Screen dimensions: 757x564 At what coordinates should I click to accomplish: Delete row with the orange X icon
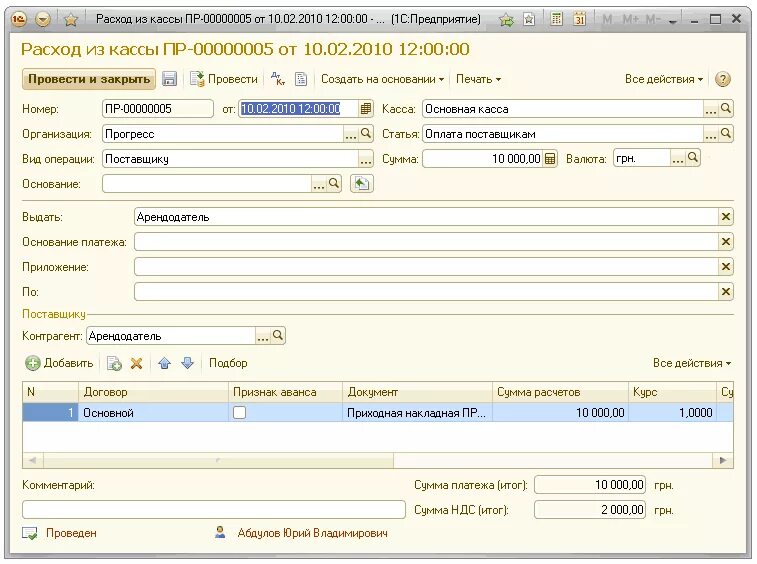[x=137, y=363]
